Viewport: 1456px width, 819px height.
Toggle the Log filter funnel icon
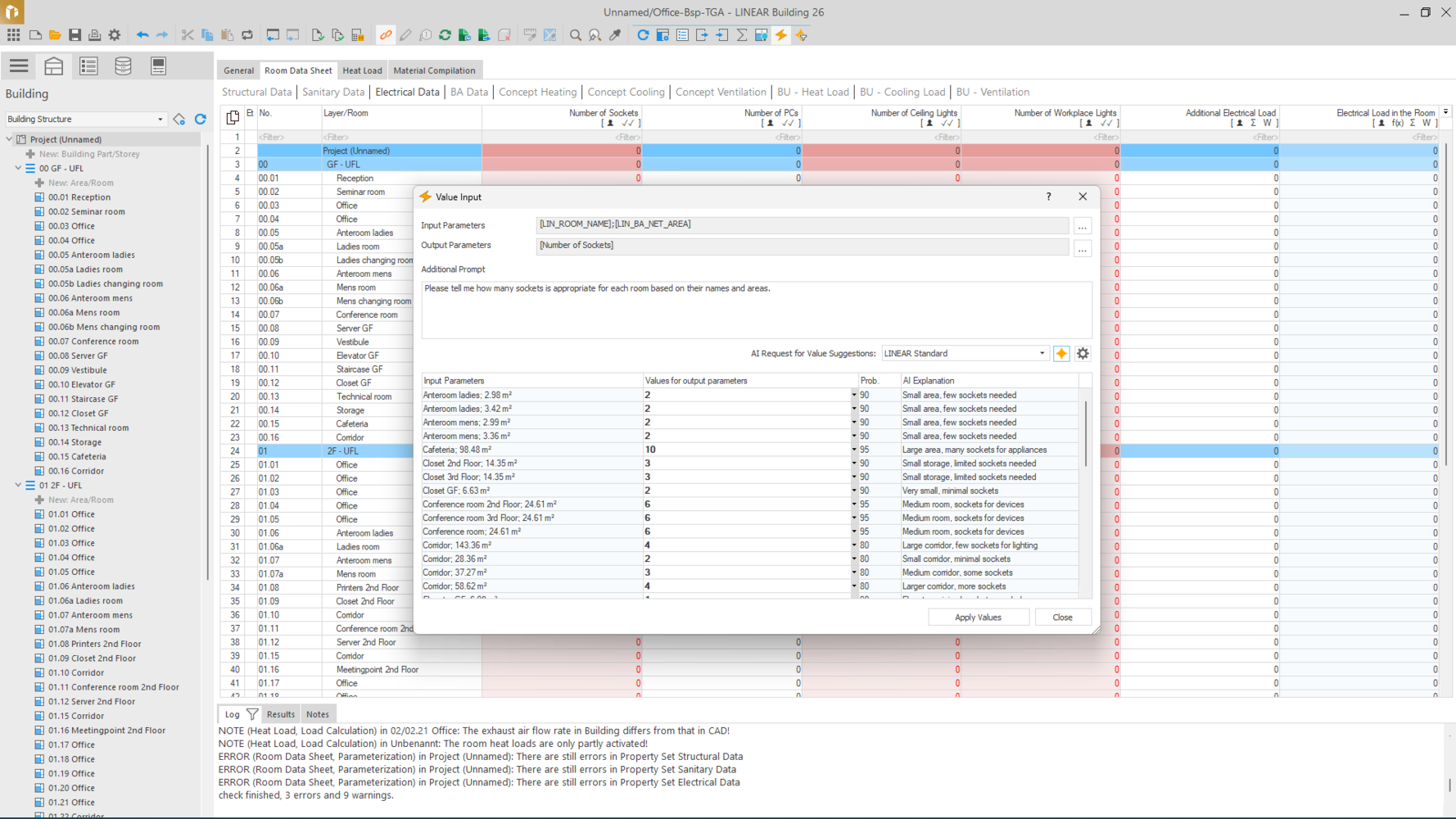(252, 714)
